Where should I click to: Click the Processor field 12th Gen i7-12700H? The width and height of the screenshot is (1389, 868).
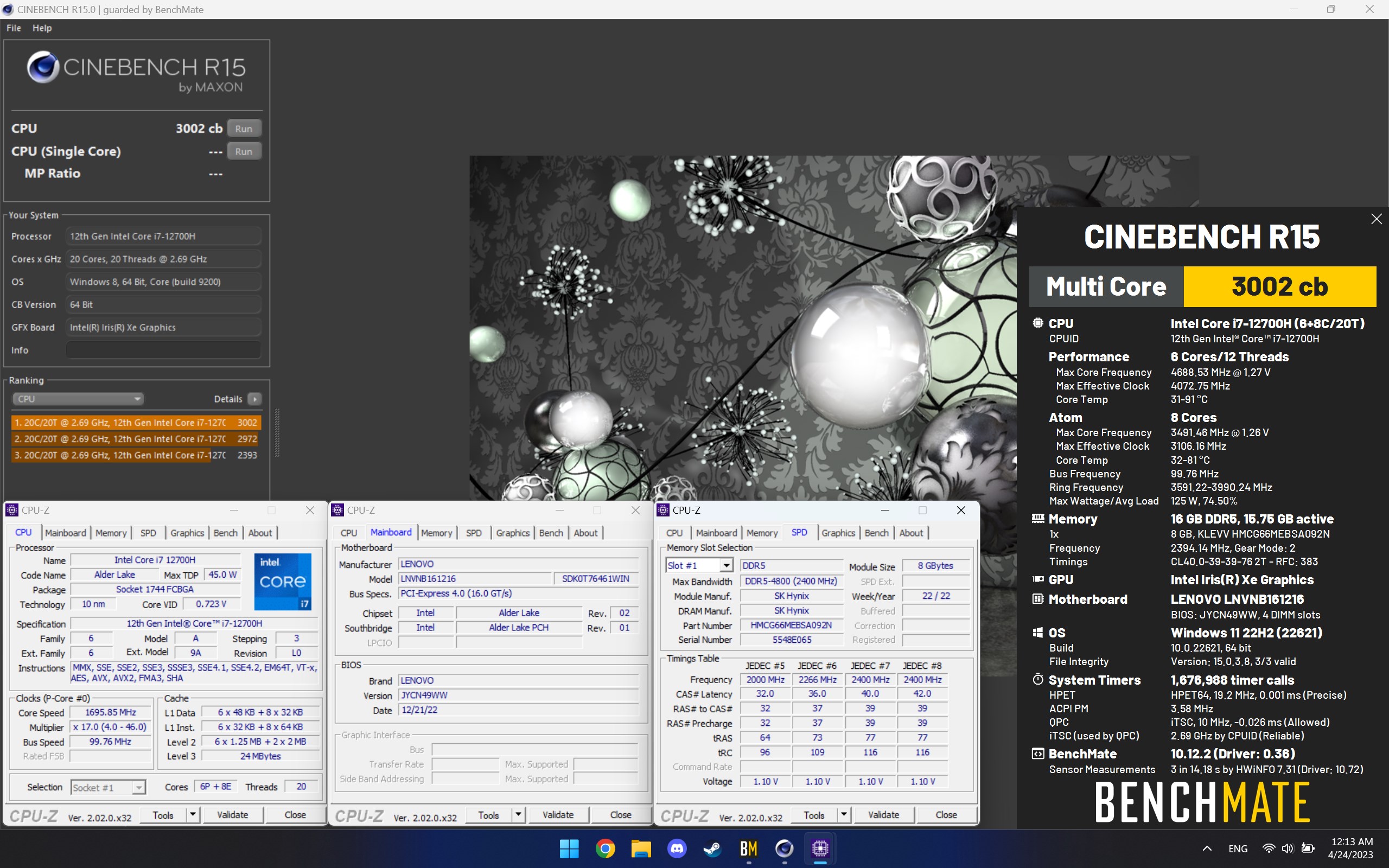[x=163, y=236]
